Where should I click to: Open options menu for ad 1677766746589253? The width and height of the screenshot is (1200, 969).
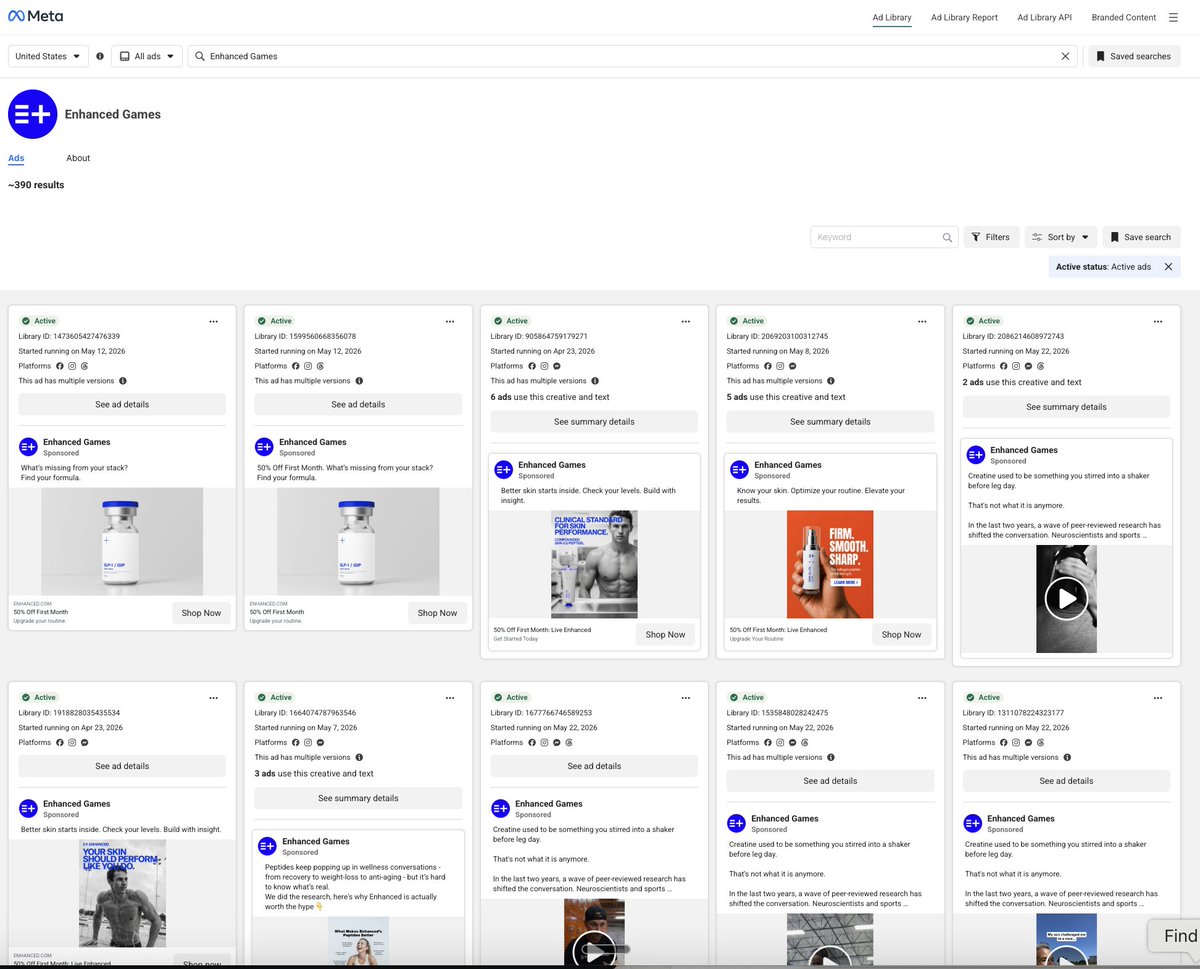(x=685, y=698)
